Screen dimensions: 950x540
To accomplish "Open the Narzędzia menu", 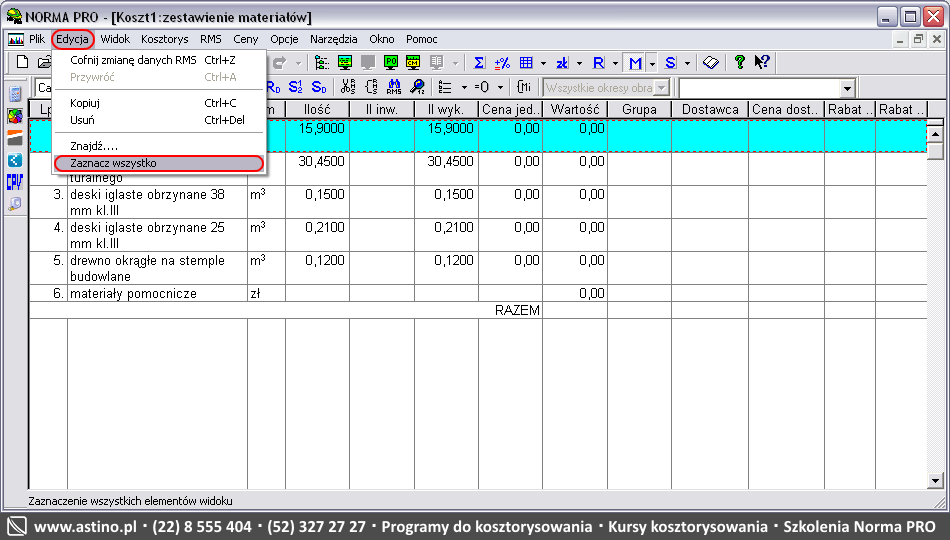I will click(x=334, y=39).
